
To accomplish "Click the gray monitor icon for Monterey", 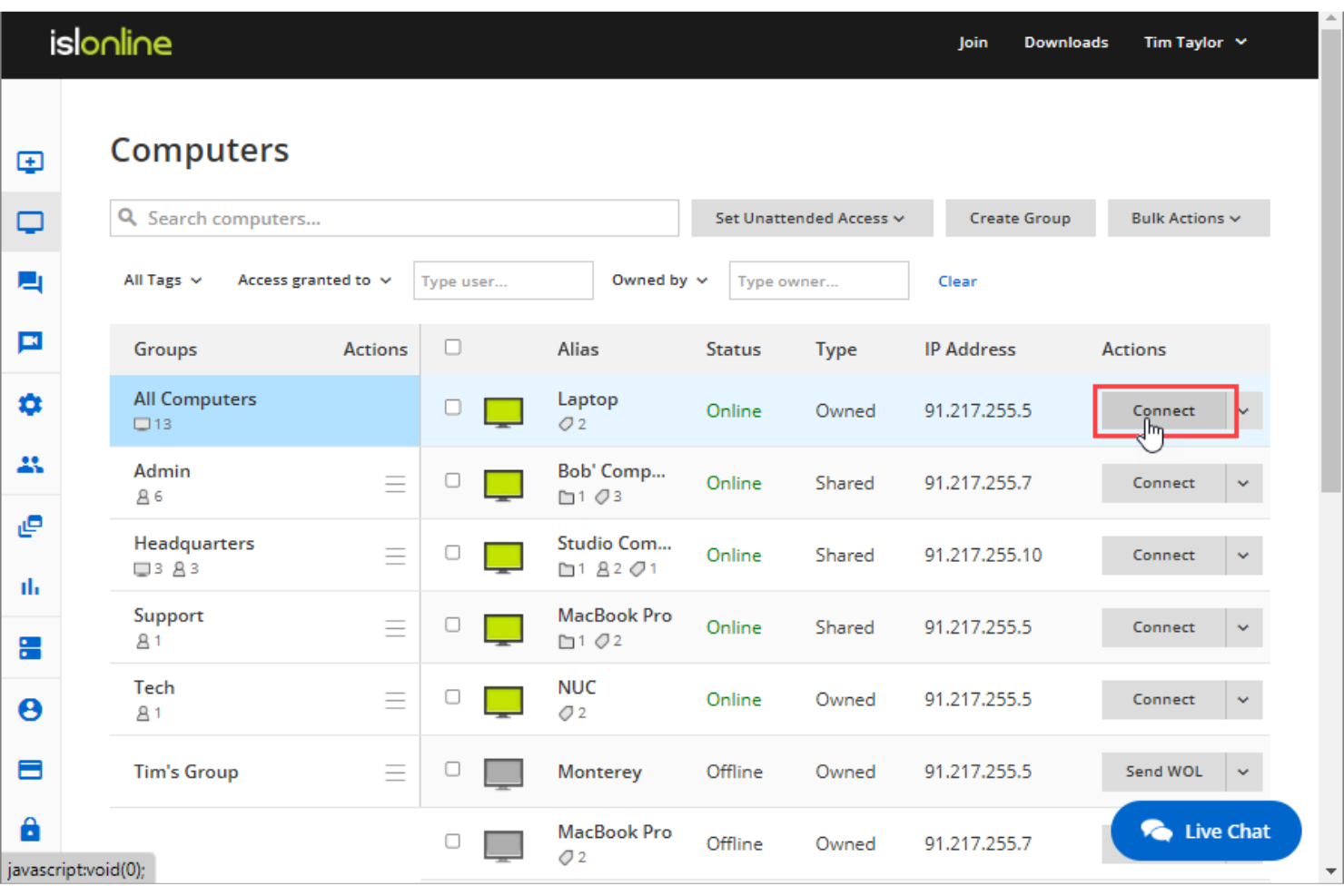I will point(503,773).
